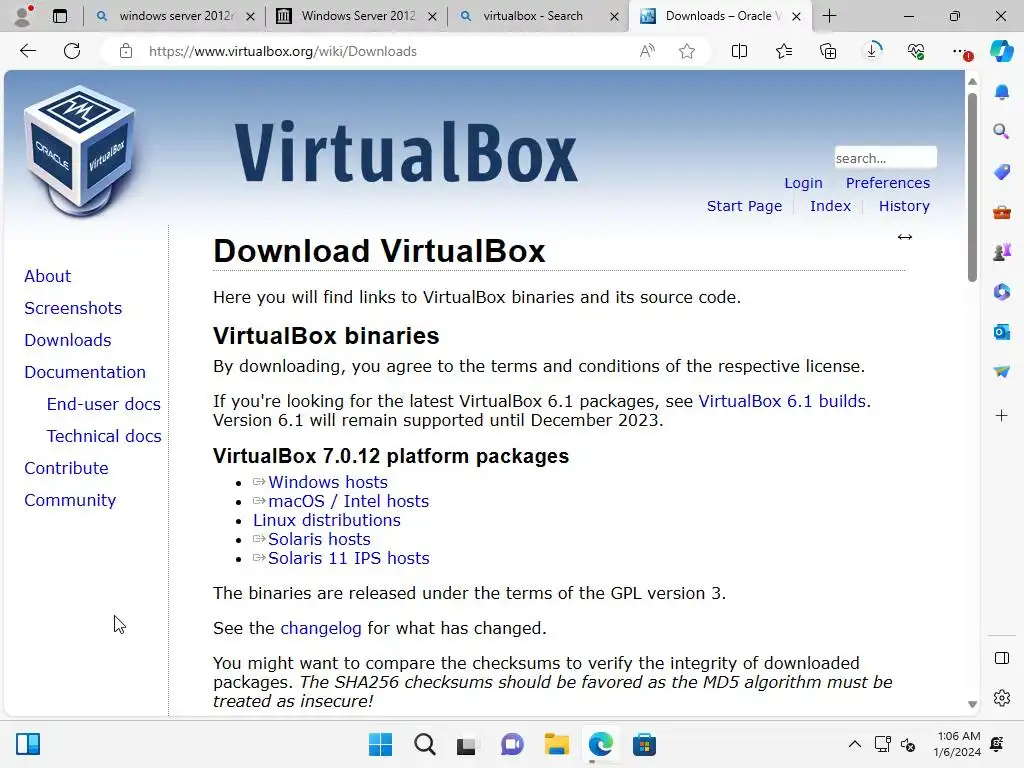Add a new app to sidebar
The height and width of the screenshot is (768, 1024).
1002,415
